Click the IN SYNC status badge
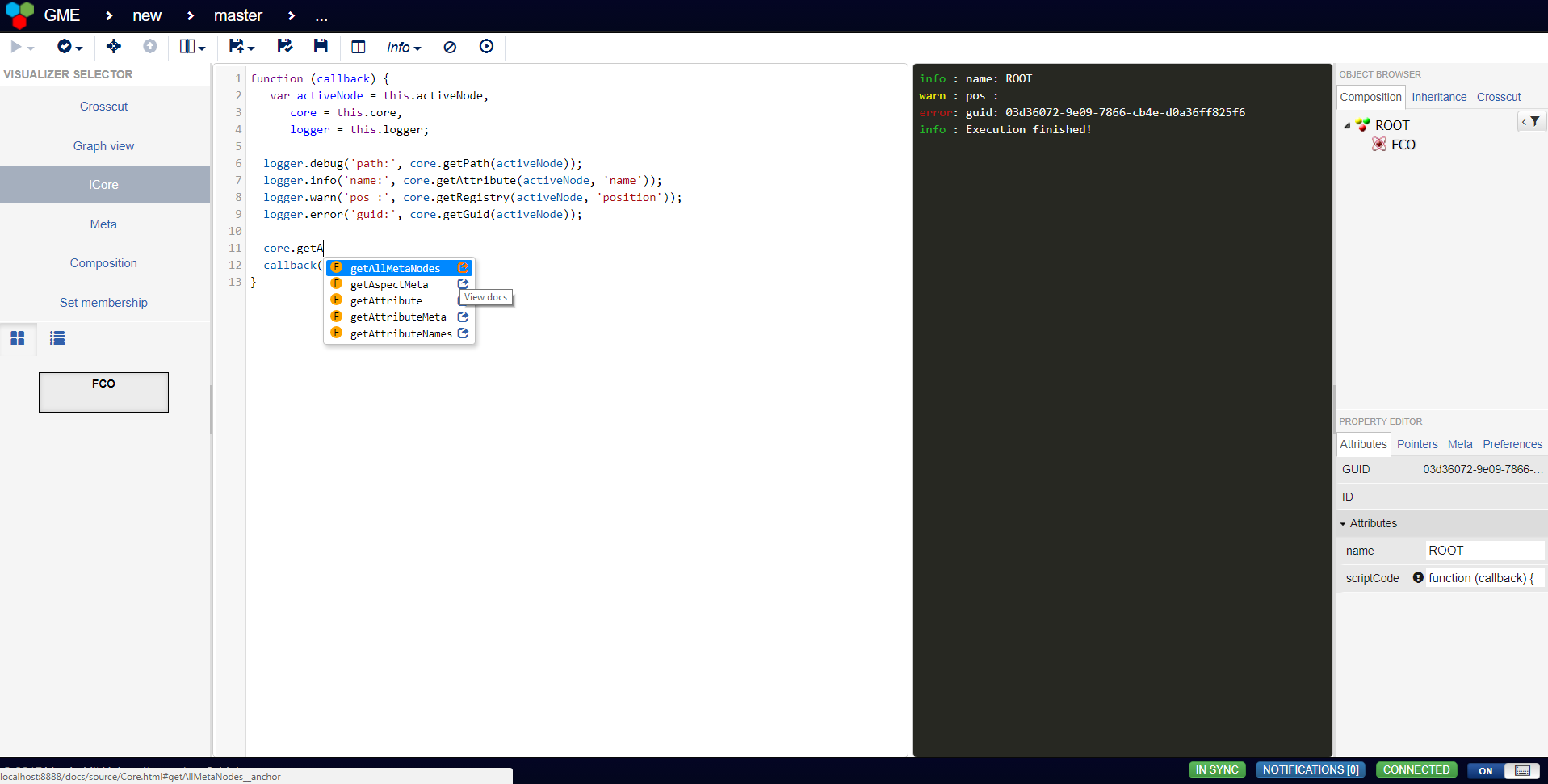1548x784 pixels. coord(1217,770)
